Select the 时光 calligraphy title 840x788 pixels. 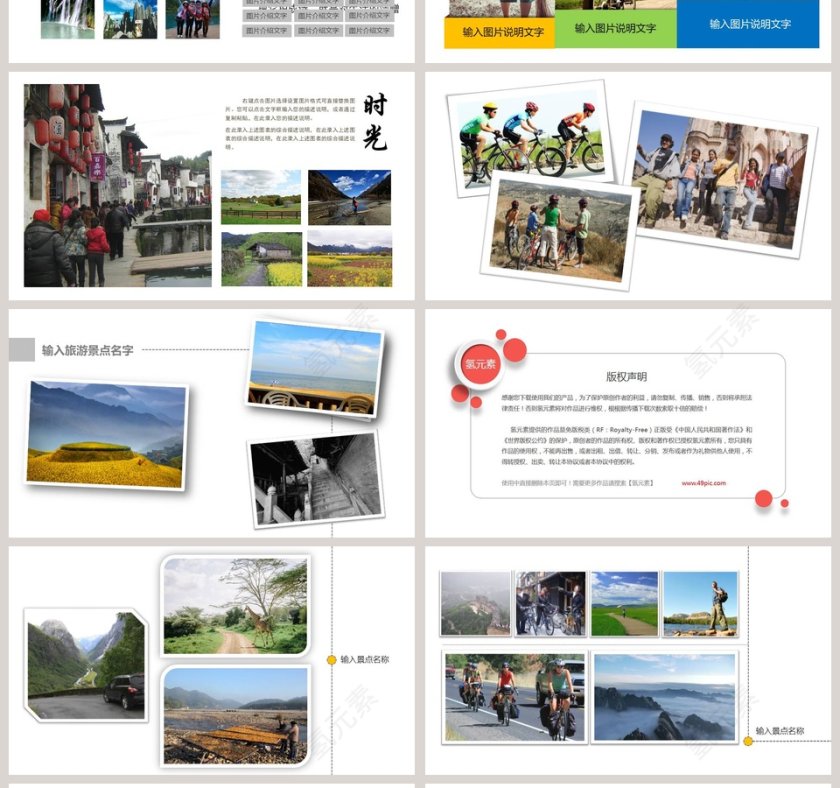point(374,121)
